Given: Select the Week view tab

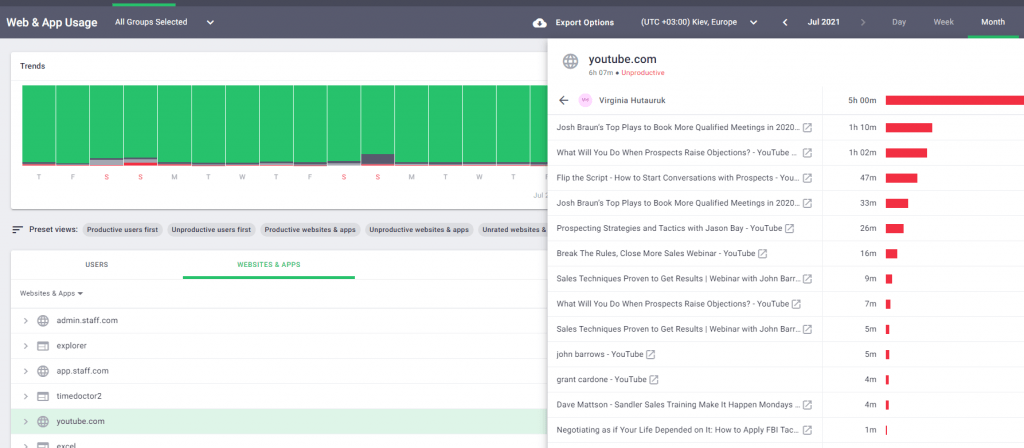Looking at the screenshot, I should click(x=943, y=22).
